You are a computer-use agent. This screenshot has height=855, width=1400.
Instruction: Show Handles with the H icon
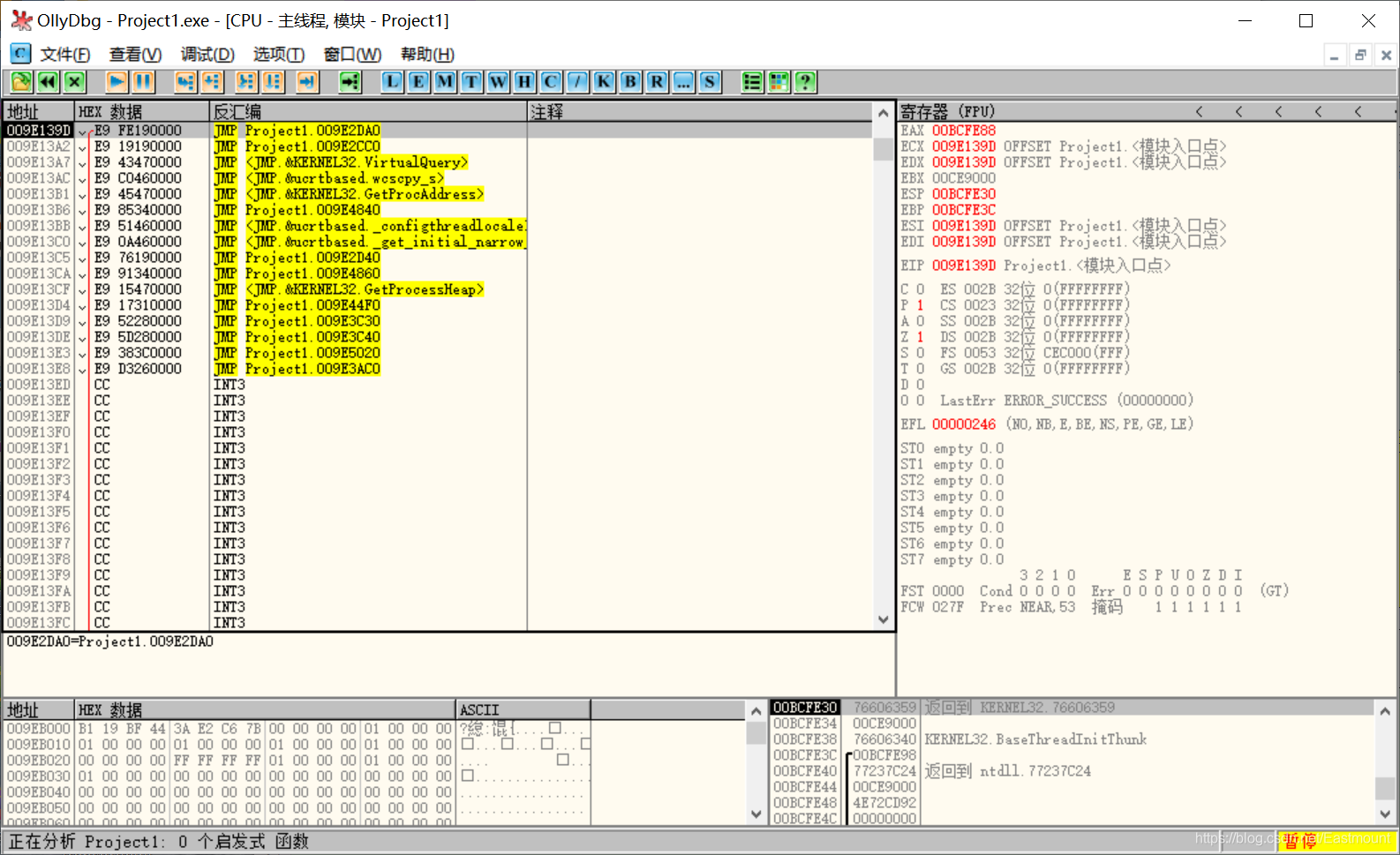coord(524,82)
